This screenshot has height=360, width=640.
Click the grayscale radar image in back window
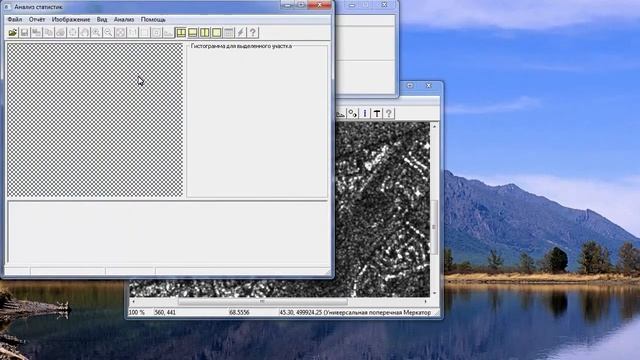coord(382,208)
